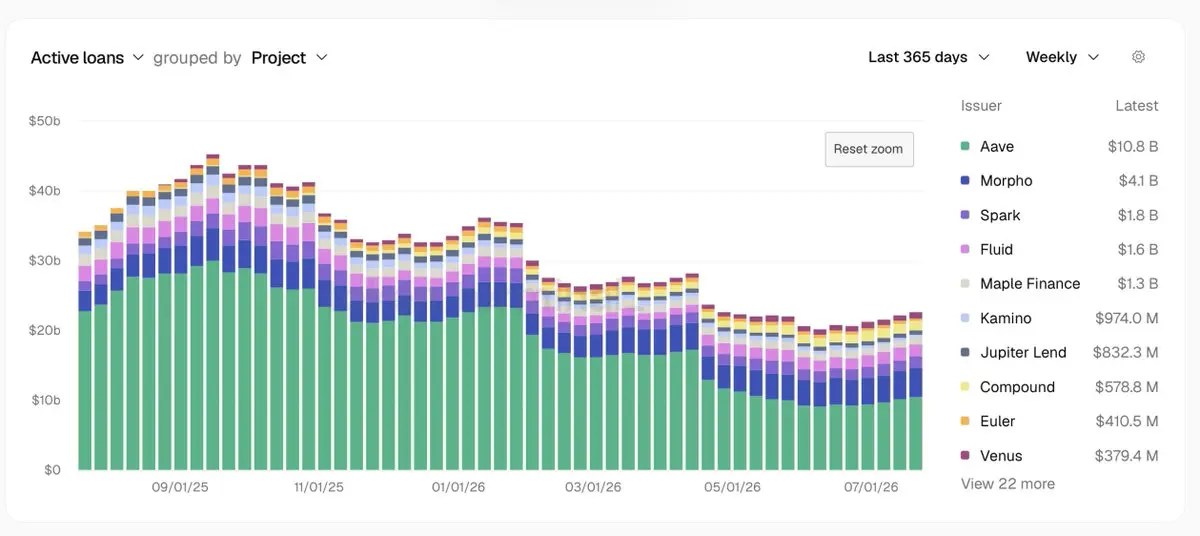The width and height of the screenshot is (1200, 536).
Task: Click the Compound legend color square
Action: pos(965,387)
